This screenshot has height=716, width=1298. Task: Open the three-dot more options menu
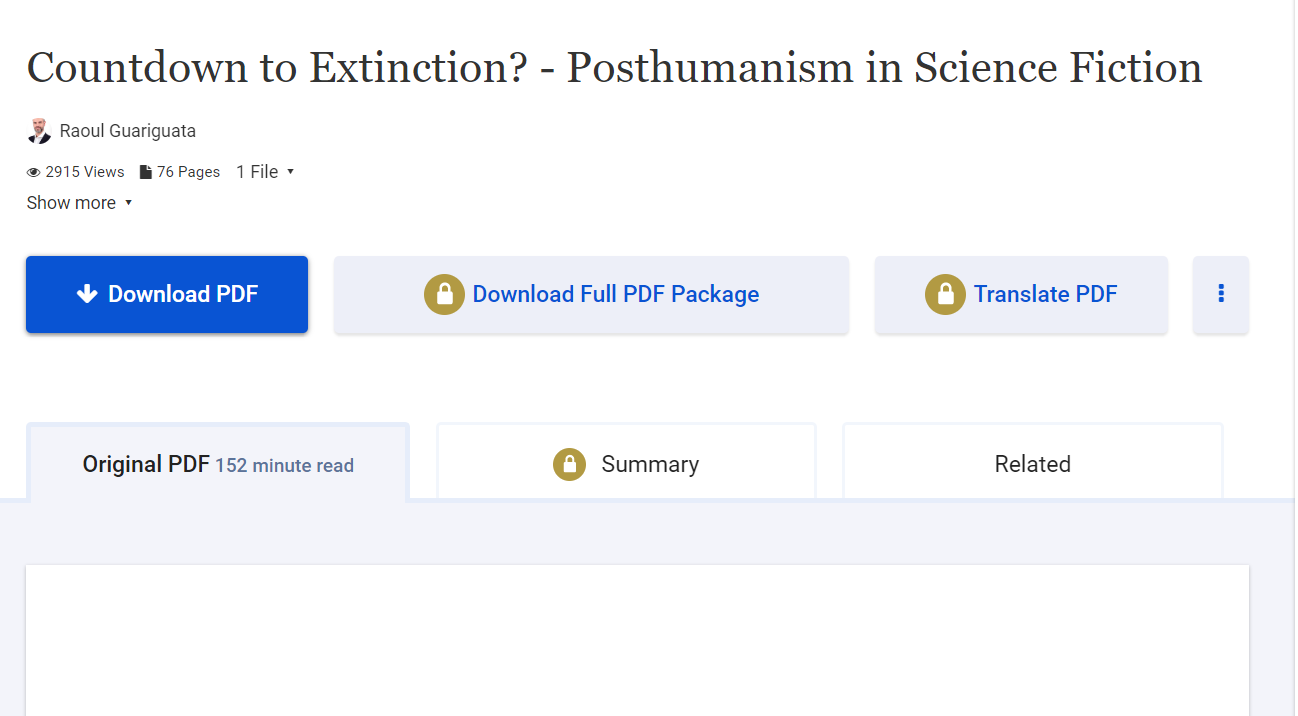[1221, 294]
